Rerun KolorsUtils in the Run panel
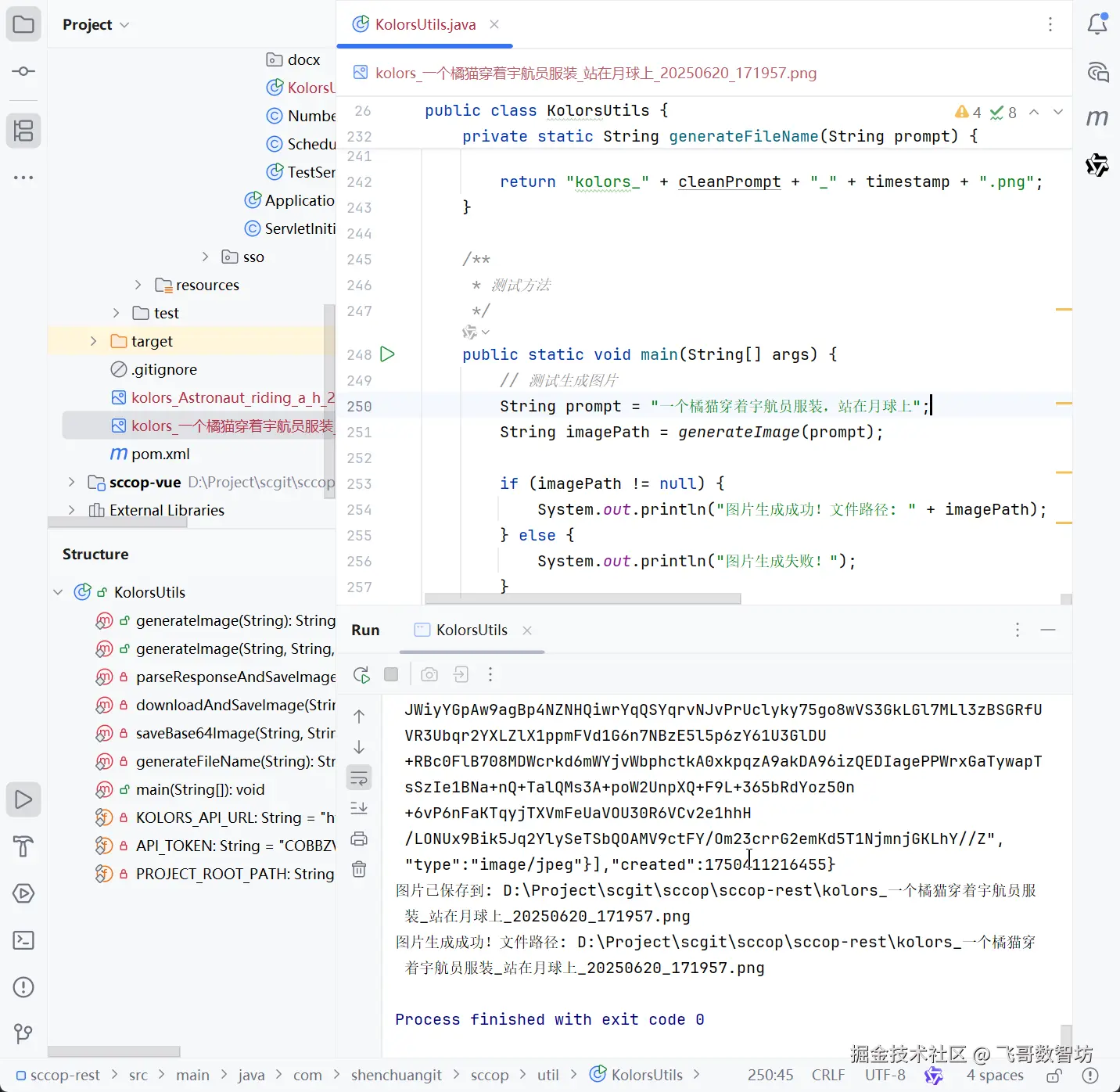This screenshot has height=1092, width=1120. tap(361, 674)
